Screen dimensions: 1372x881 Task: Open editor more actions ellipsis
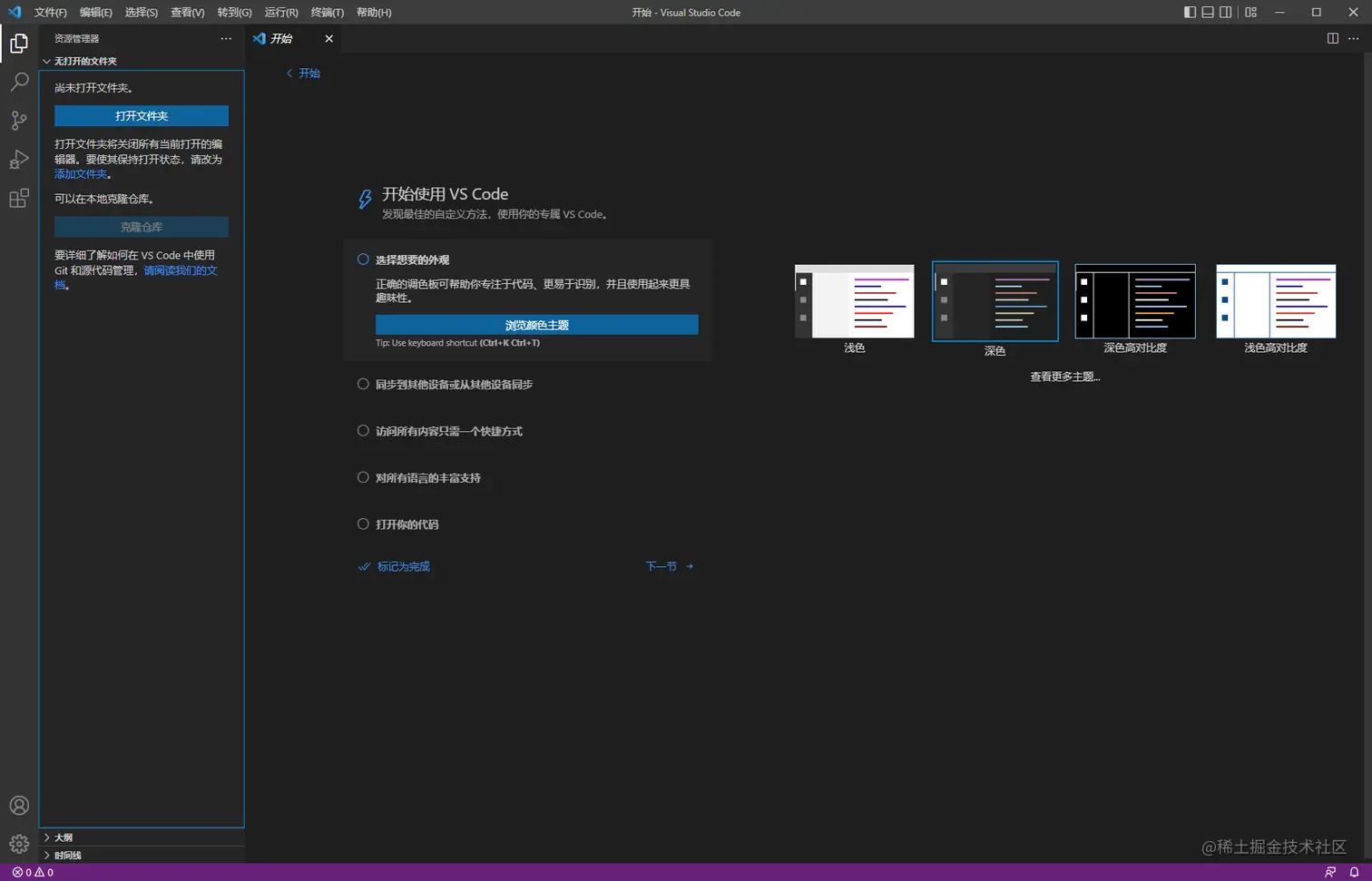click(x=1354, y=38)
